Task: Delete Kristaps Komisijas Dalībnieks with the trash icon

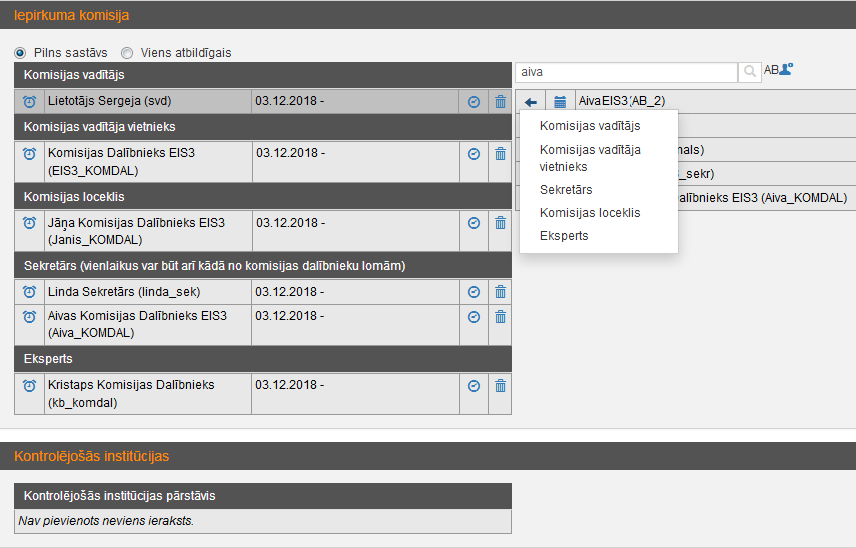Action: click(x=500, y=385)
